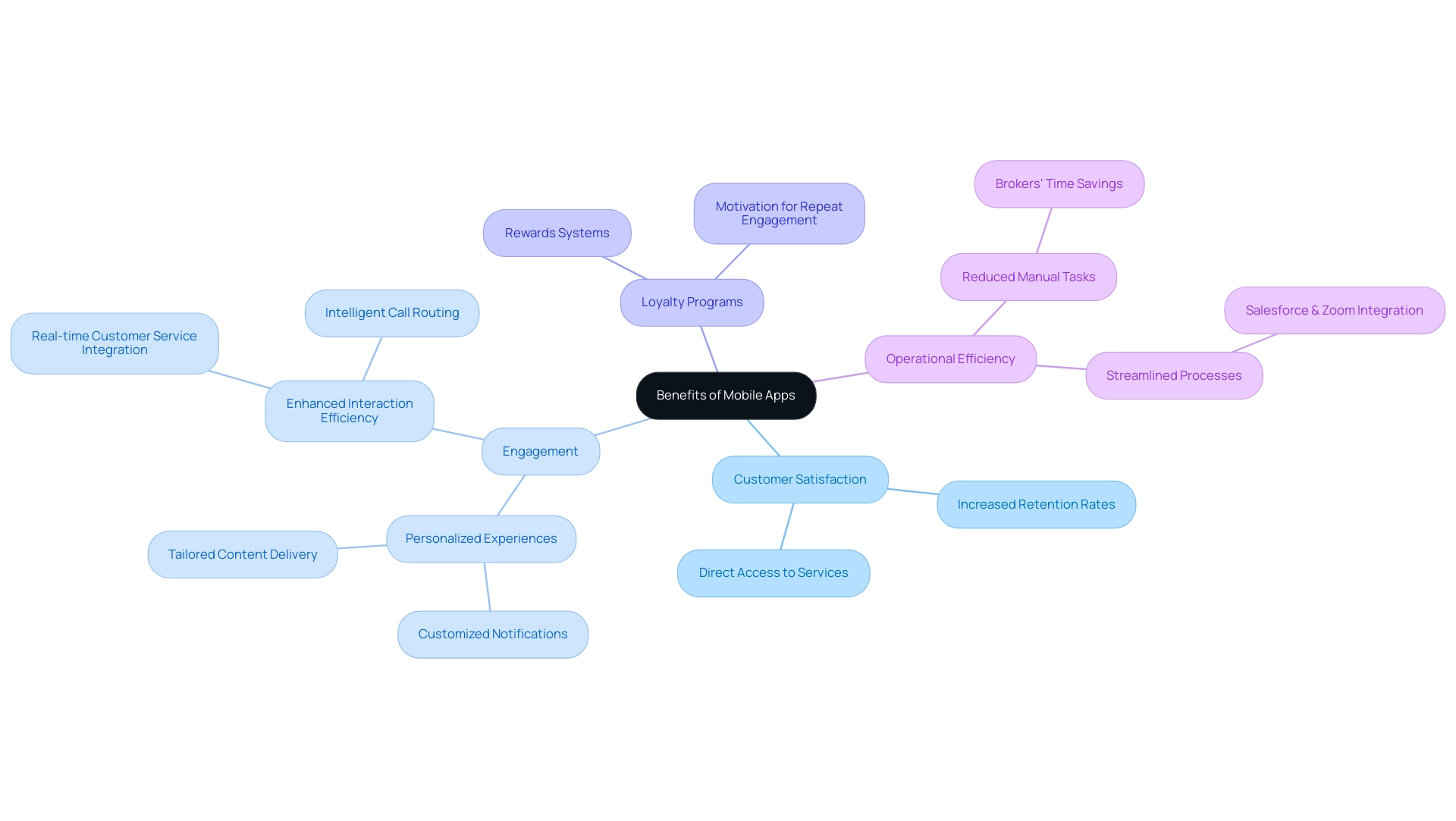Expand the Rewards Systems branch
This screenshot has height=821, width=1456.
[x=557, y=231]
